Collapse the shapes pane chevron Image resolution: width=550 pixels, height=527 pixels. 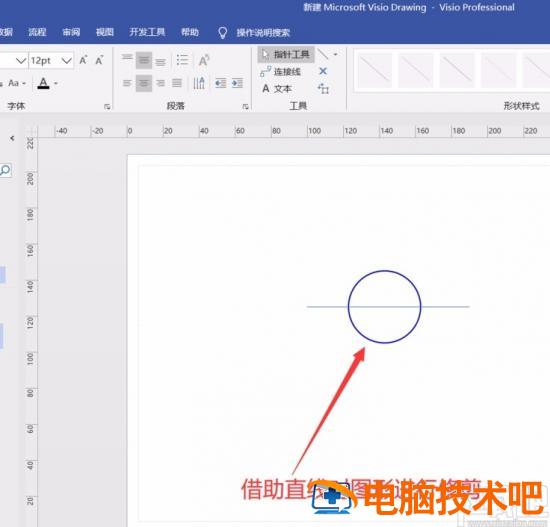(12, 138)
